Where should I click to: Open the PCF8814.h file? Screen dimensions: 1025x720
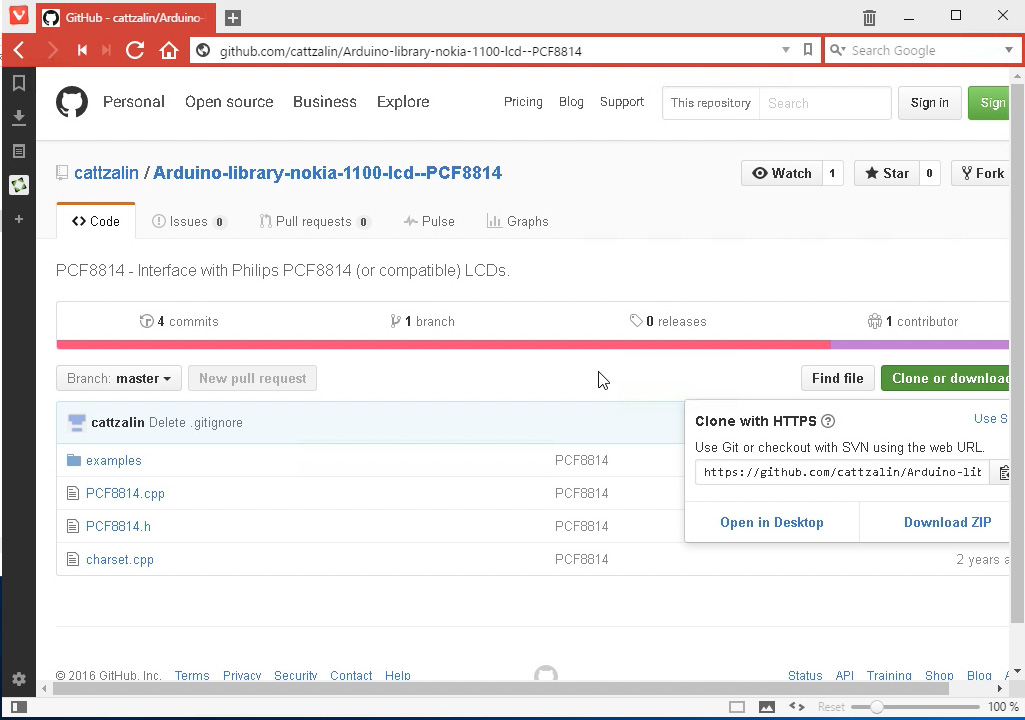(x=118, y=526)
